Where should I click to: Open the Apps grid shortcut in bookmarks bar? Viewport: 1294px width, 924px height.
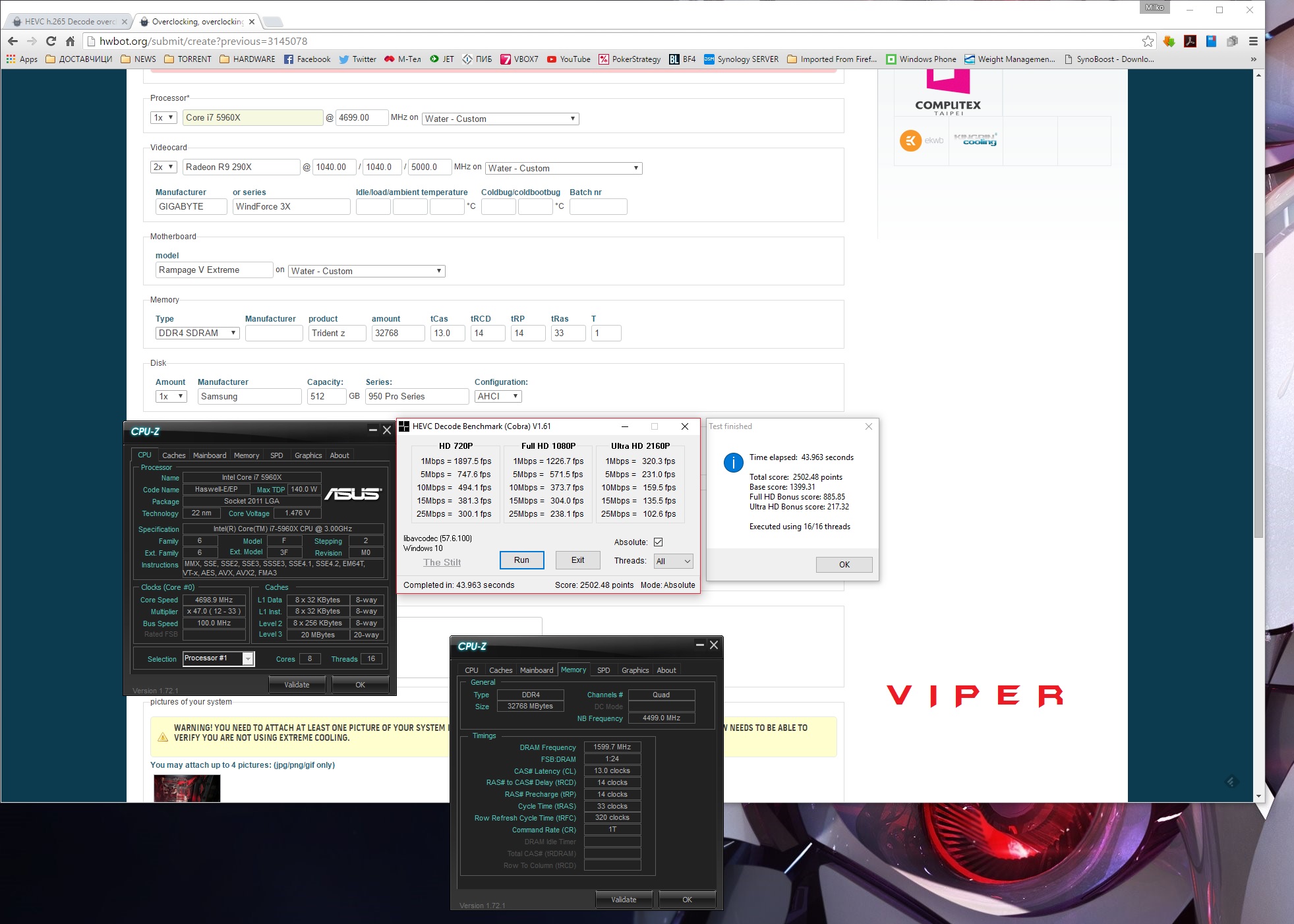[x=22, y=59]
